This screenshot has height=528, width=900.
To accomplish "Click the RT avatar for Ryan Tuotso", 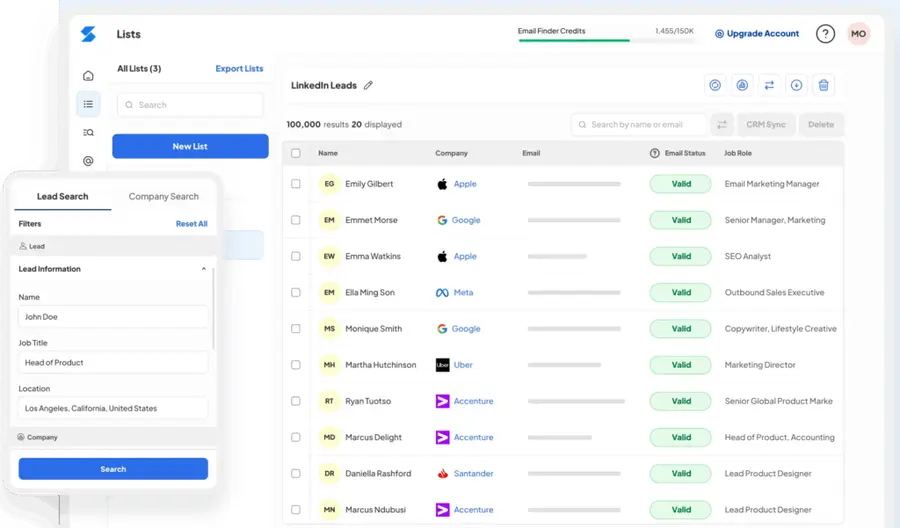I will tap(329, 401).
